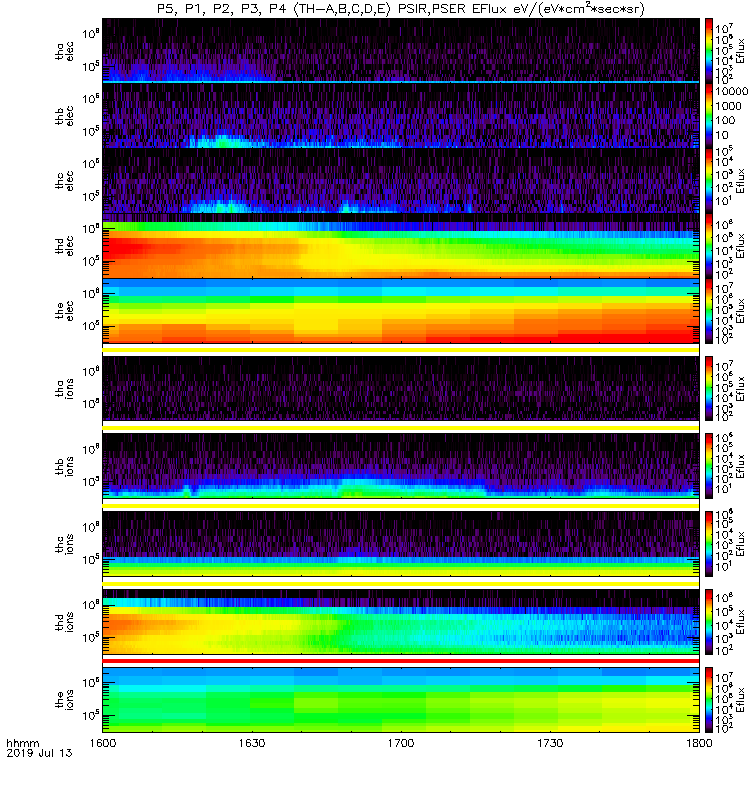
Task: Click the 'the ions' color scale bar
Action: pyautogui.click(x=709, y=700)
